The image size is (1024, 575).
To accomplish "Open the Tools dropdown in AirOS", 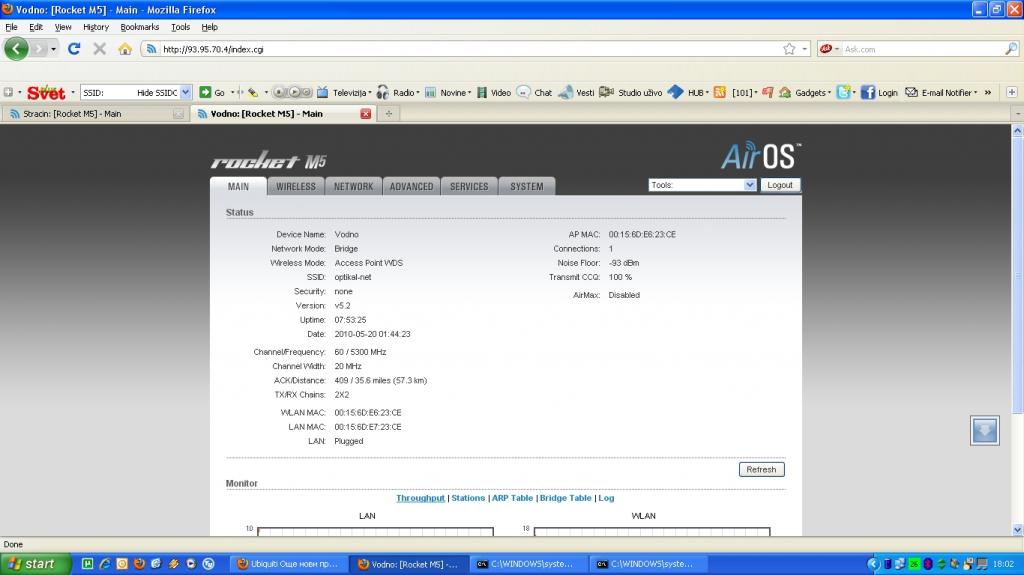I will 702,185.
